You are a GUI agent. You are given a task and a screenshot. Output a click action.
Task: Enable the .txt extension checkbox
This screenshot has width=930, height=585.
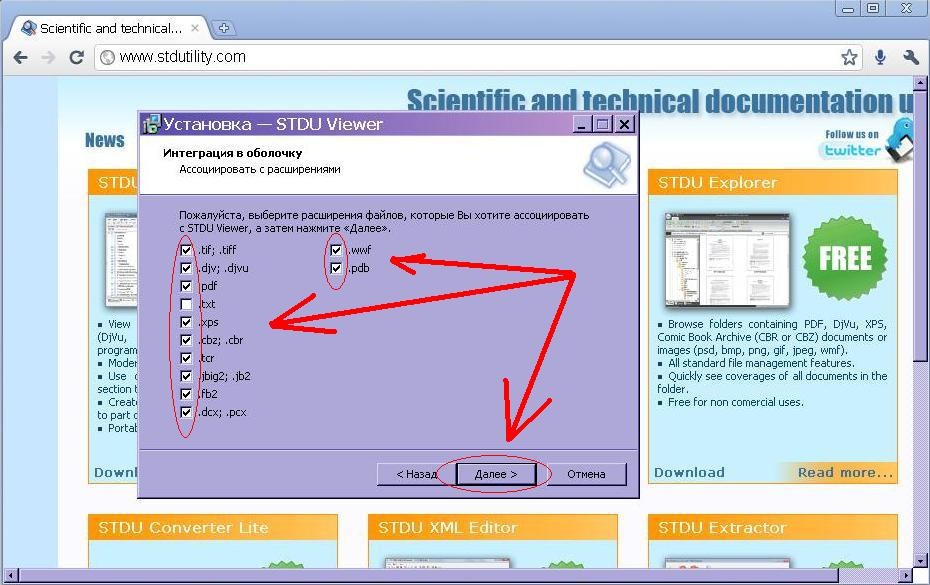(186, 304)
